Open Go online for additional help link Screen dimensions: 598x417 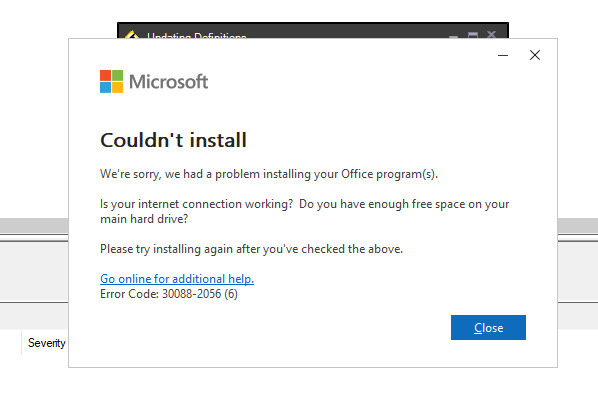tap(177, 279)
